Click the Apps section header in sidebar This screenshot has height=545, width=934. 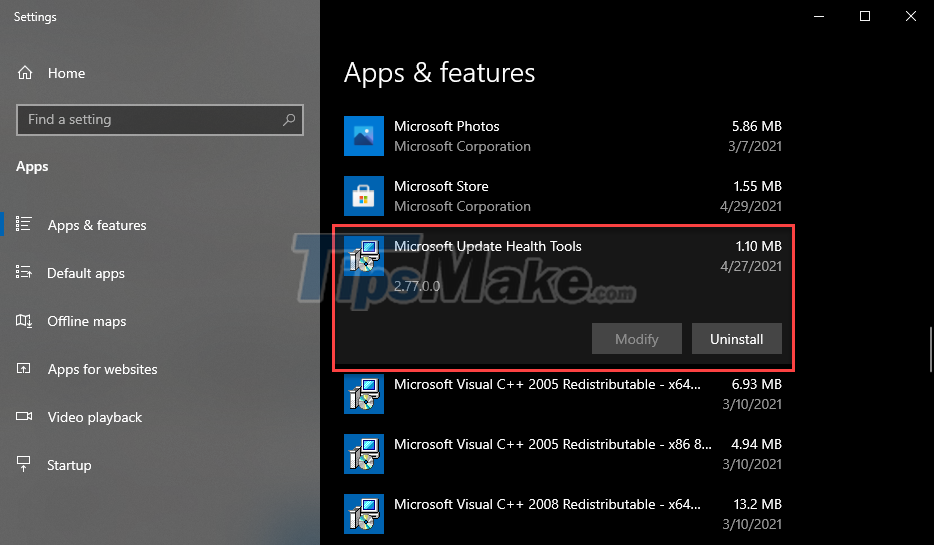(32, 167)
